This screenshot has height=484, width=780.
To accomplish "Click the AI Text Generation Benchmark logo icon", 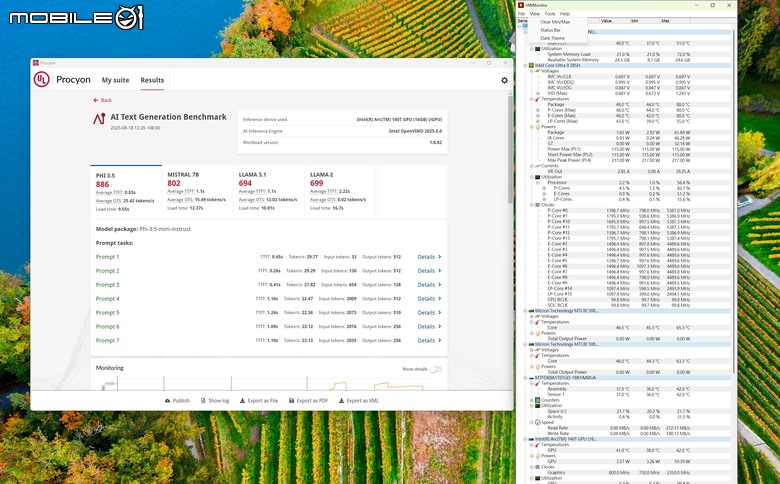I will (99, 118).
